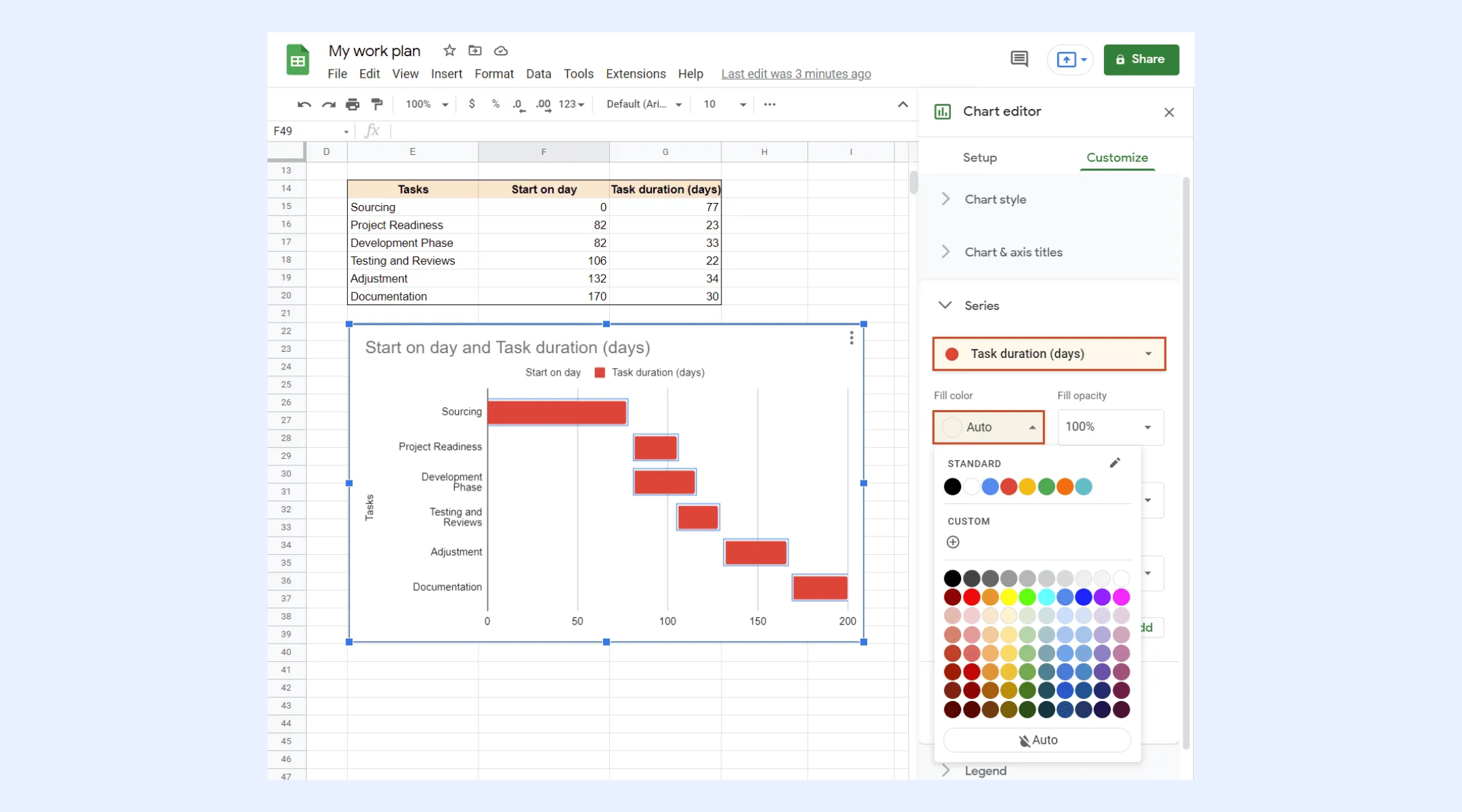The height and width of the screenshot is (812, 1462).
Task: Open the Help menu
Action: click(x=690, y=74)
